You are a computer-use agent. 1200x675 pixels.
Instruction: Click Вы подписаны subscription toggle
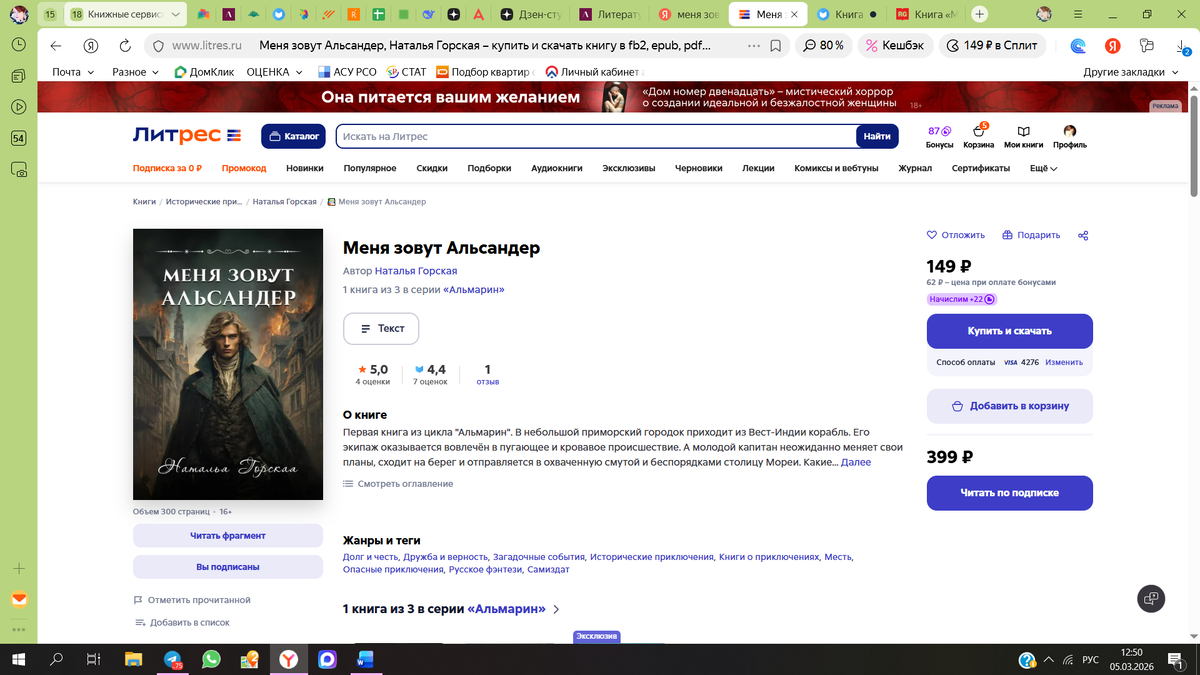tap(227, 567)
